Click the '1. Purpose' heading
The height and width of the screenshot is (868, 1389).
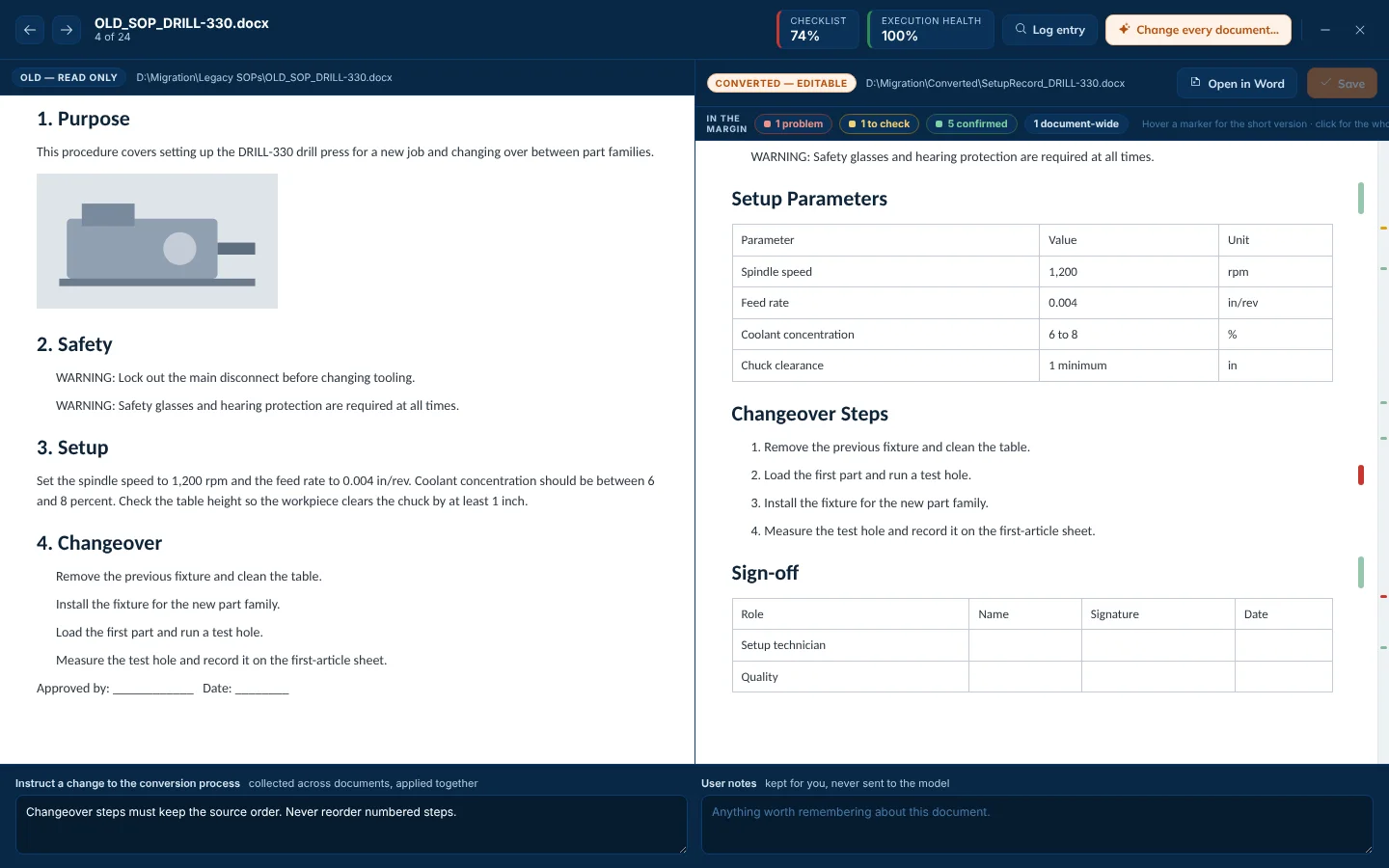[83, 119]
